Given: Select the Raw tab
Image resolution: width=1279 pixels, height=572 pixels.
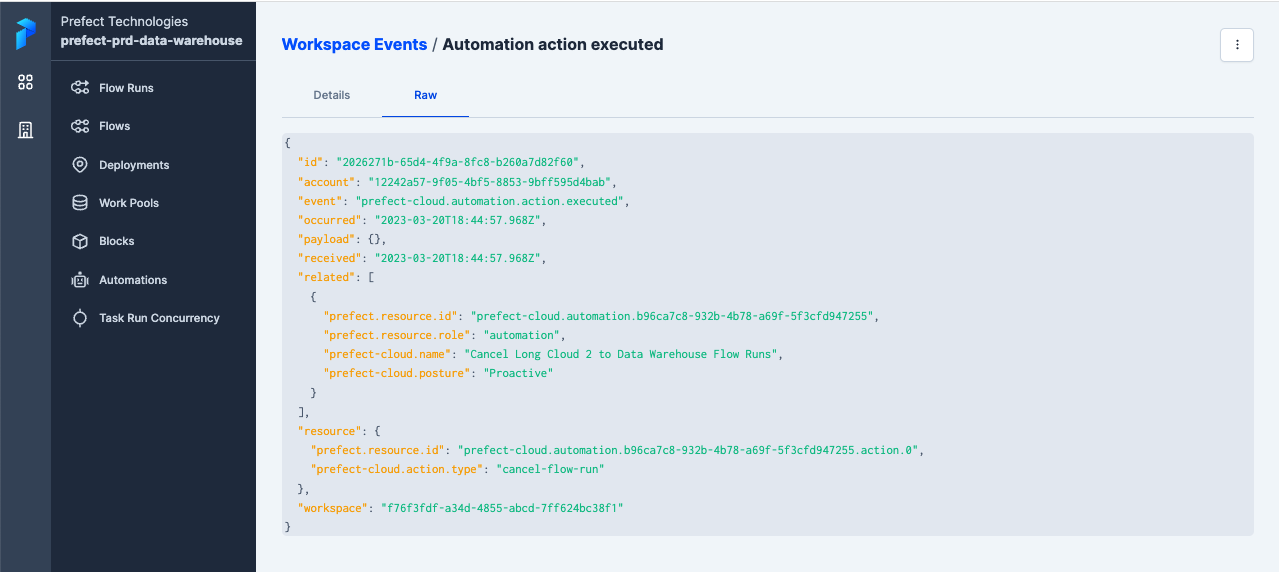Looking at the screenshot, I should pos(426,95).
